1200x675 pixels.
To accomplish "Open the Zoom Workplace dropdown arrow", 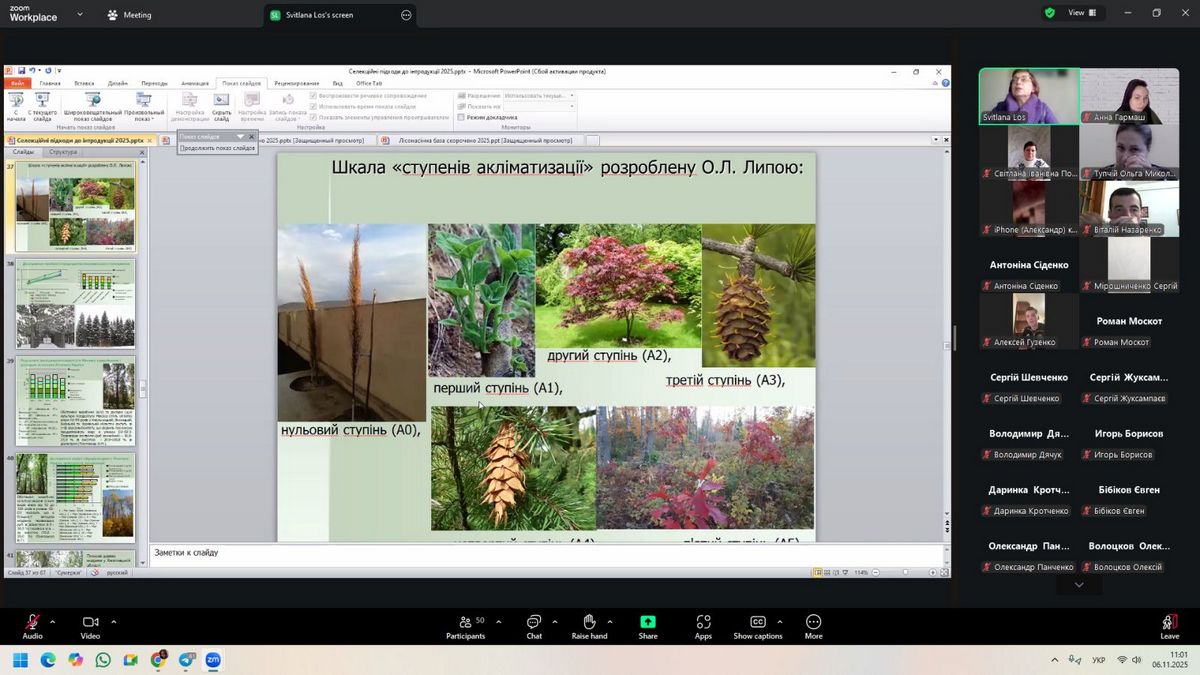I will tap(80, 15).
